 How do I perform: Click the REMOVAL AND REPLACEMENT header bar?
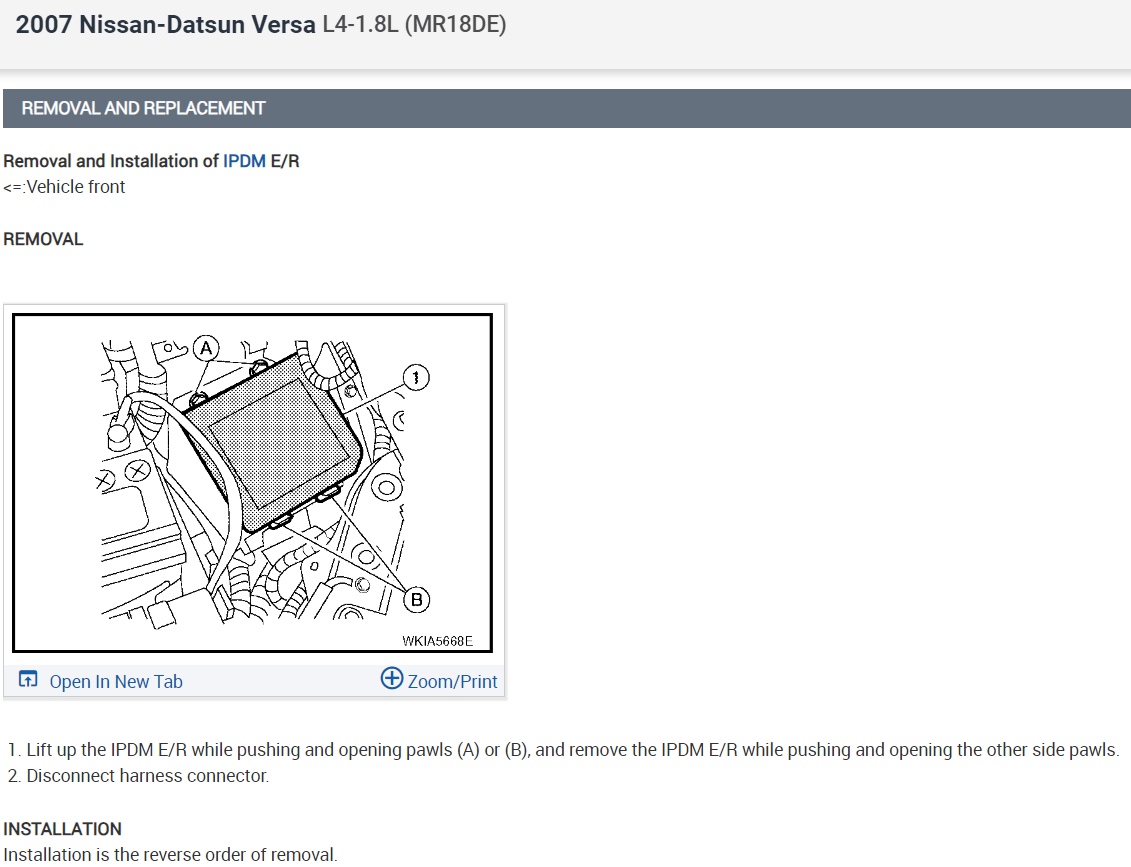[x=567, y=108]
